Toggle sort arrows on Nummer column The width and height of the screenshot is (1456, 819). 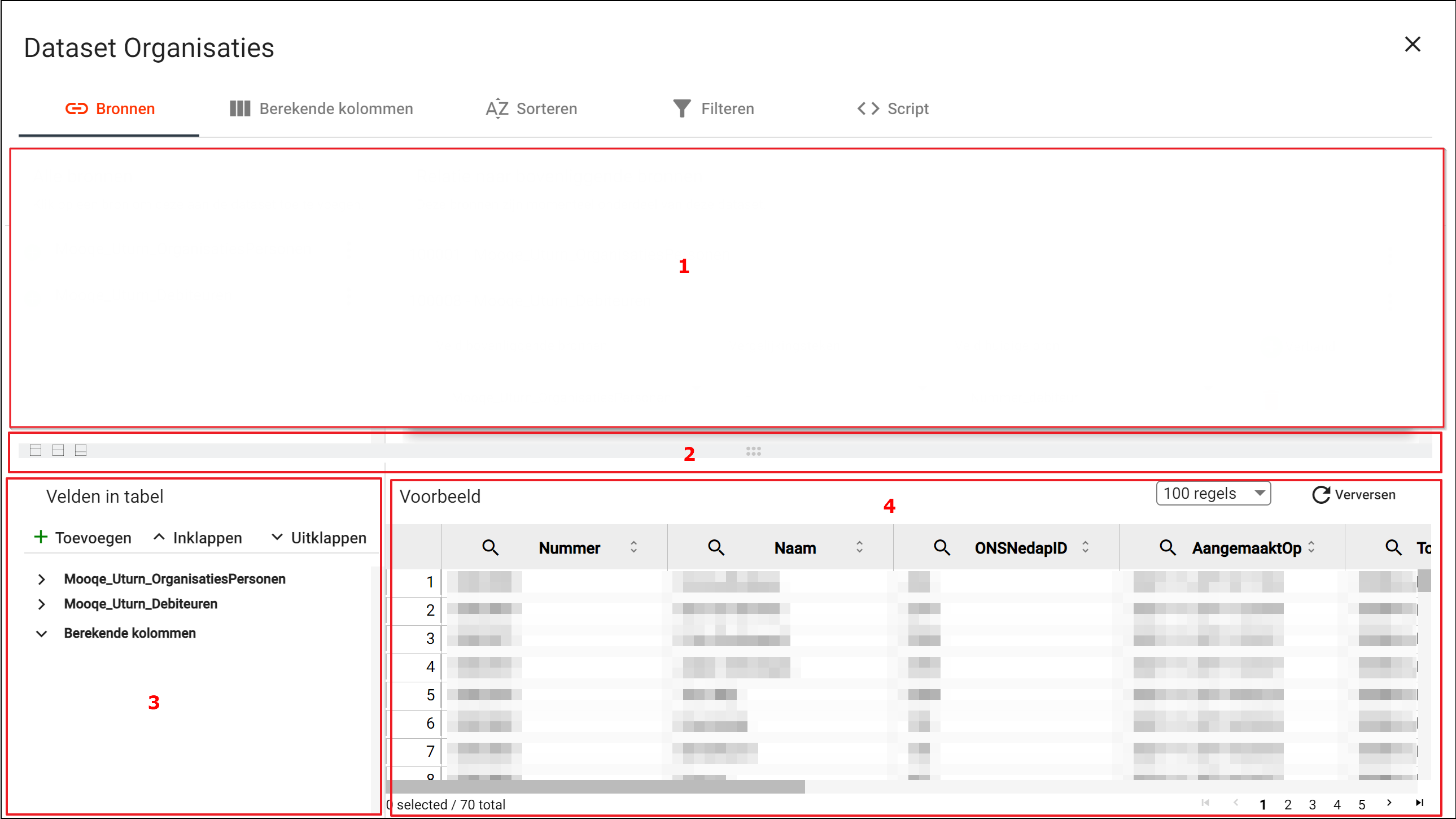click(x=633, y=547)
